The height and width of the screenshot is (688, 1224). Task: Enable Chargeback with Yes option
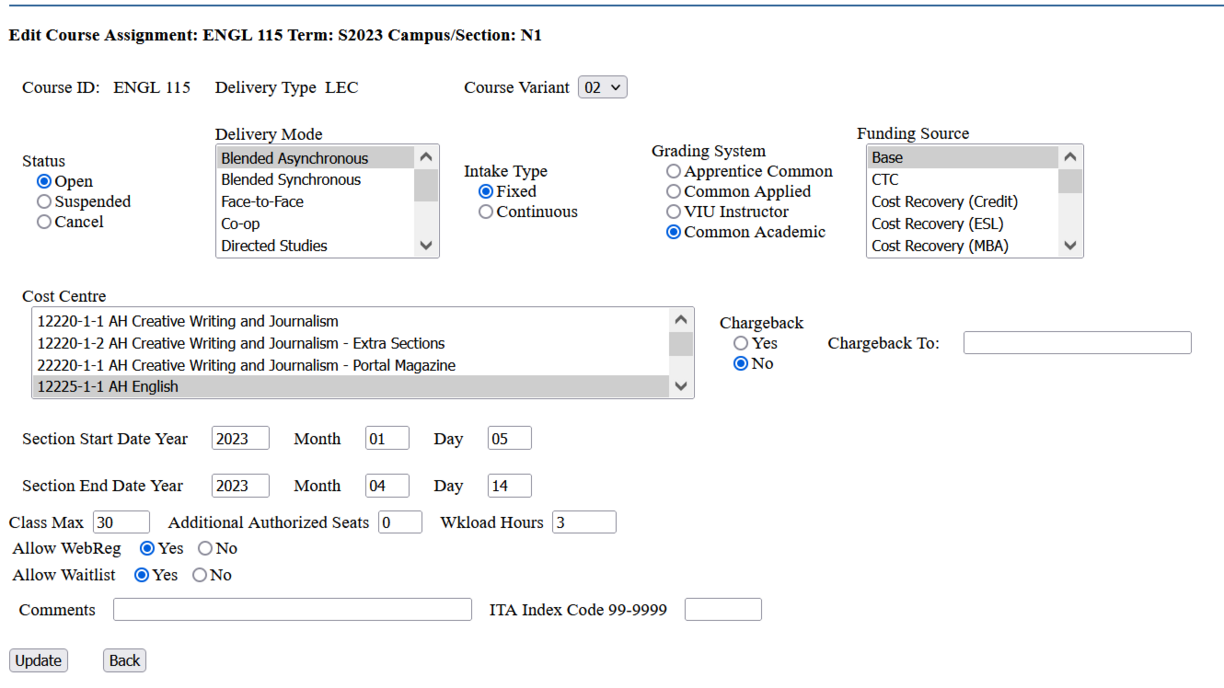740,343
